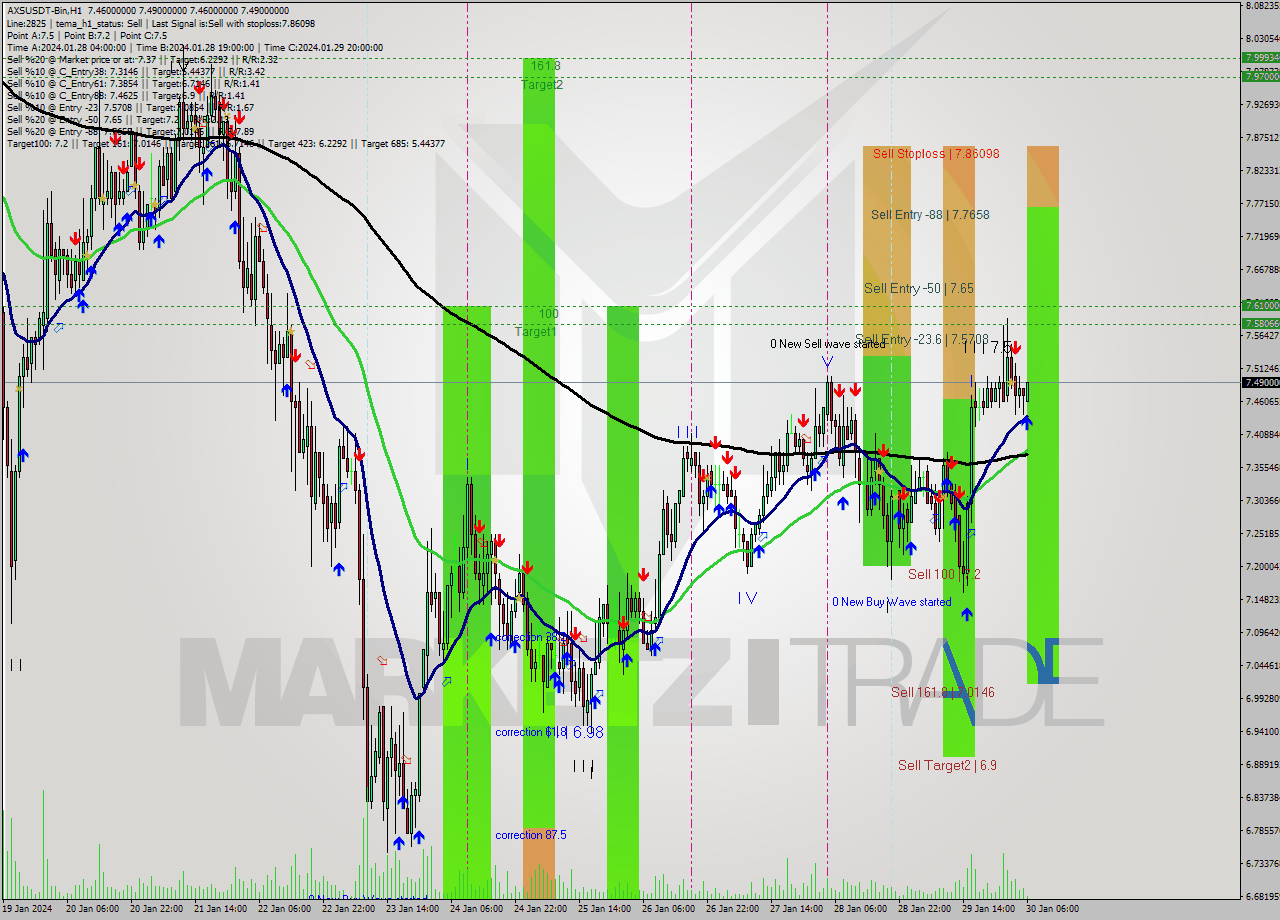1280x920 pixels.
Task: Click the 'Sell Target2 | 6.9' label
Action: [946, 765]
